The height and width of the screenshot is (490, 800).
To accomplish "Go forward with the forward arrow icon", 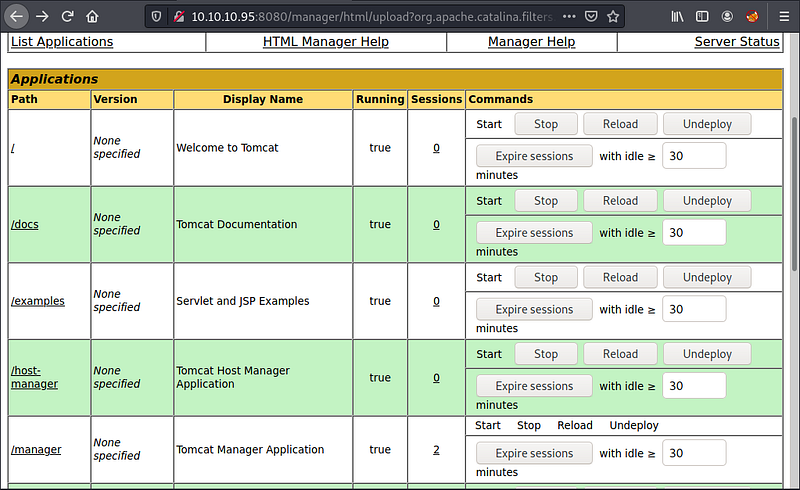I will (42, 17).
